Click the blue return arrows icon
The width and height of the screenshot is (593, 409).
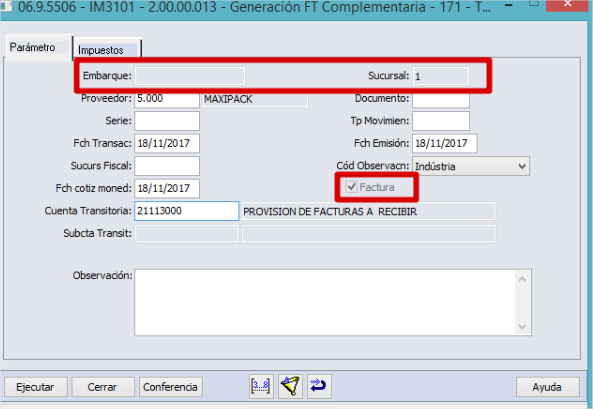319,386
